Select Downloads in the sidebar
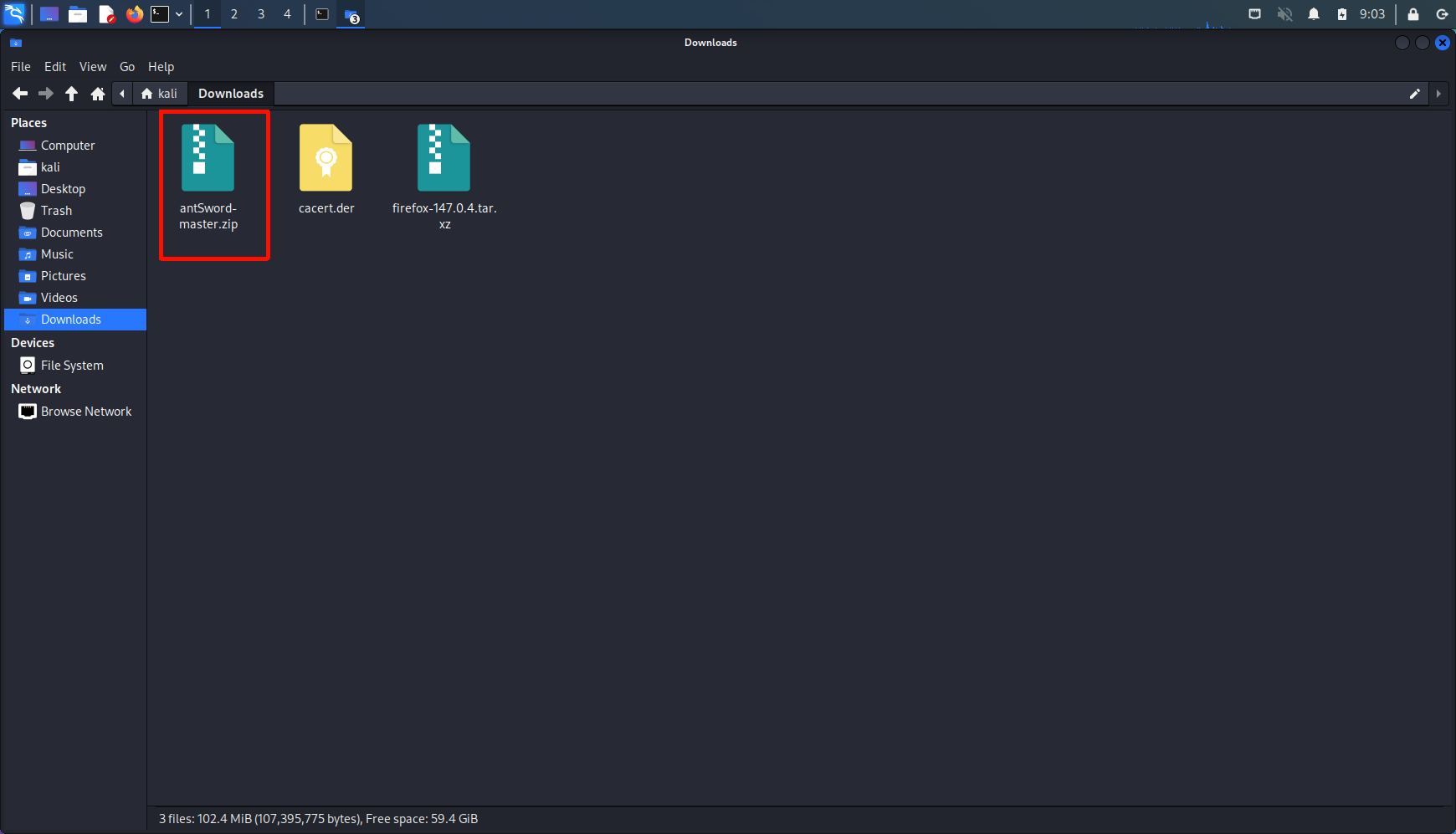The height and width of the screenshot is (834, 1456). coord(75,320)
